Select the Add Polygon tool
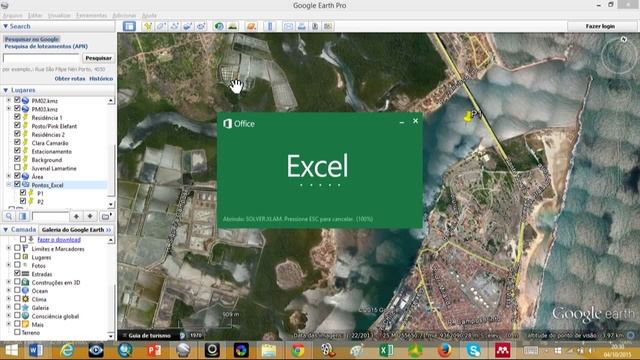 [x=161, y=26]
